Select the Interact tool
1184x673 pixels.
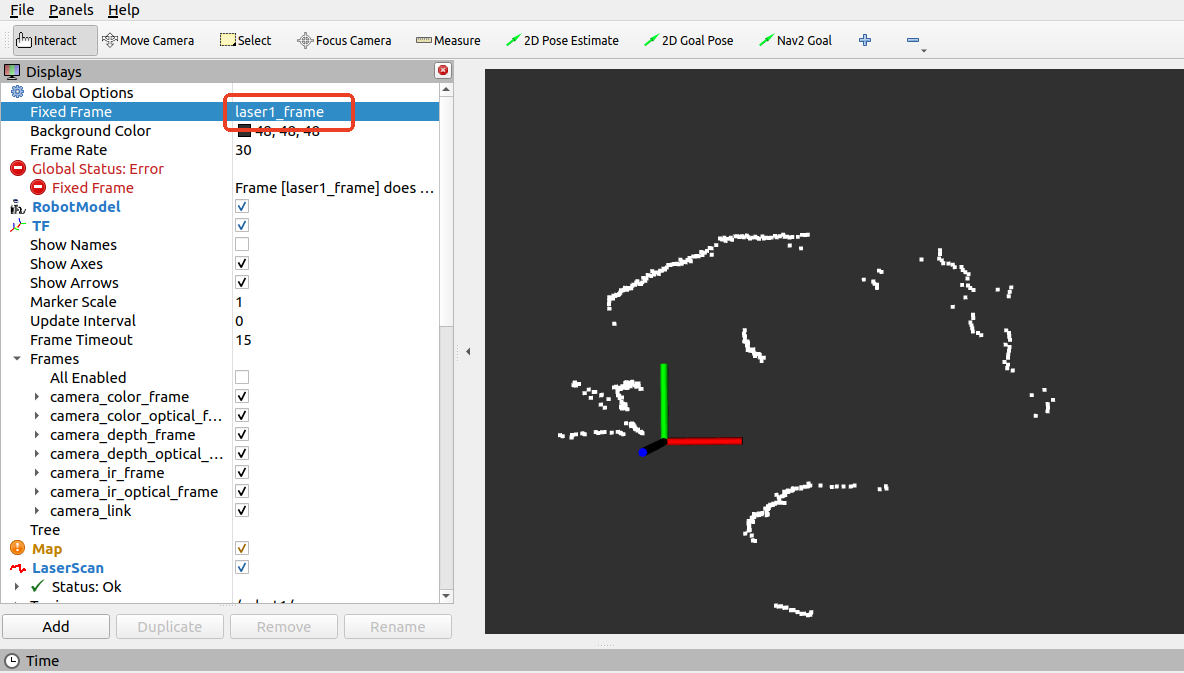pyautogui.click(x=55, y=40)
